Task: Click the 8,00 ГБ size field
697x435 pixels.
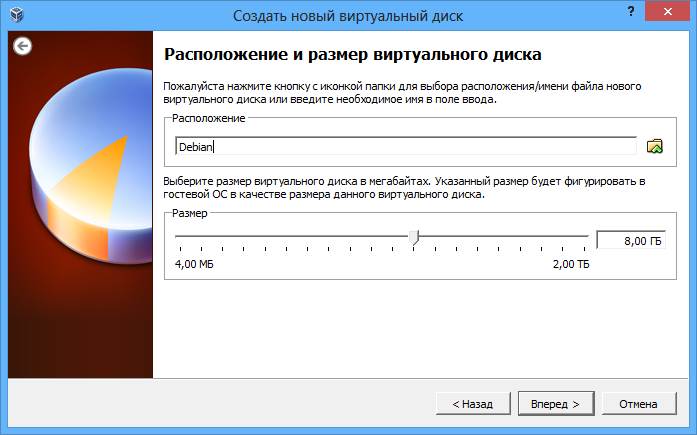Action: point(631,241)
